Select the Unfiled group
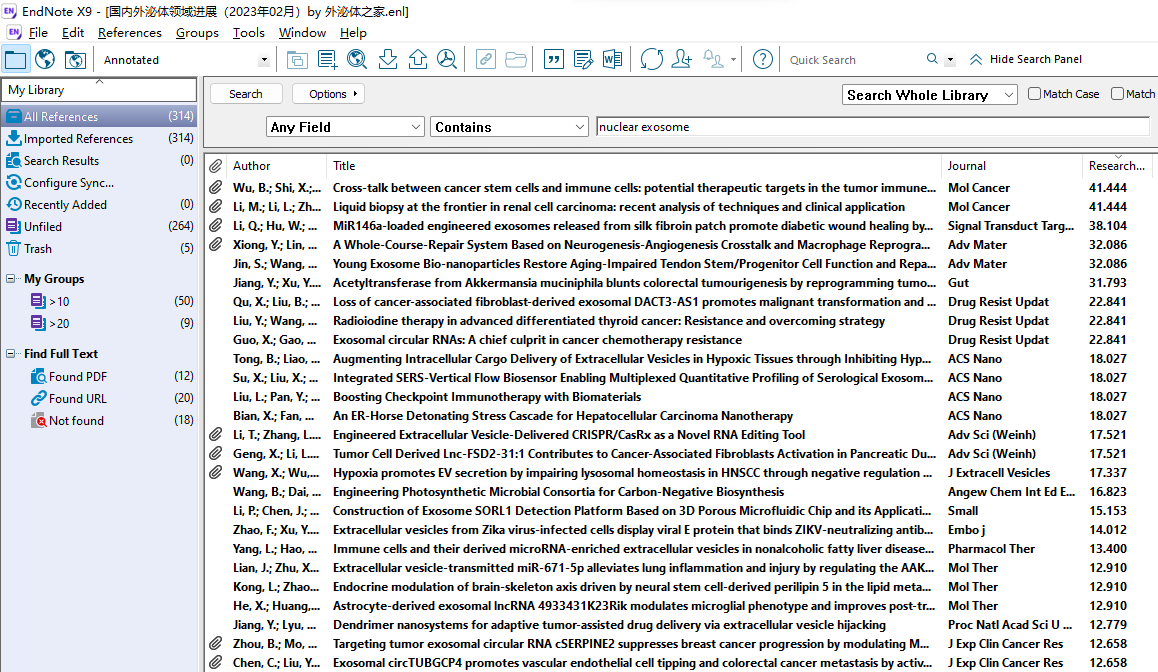 point(99,227)
